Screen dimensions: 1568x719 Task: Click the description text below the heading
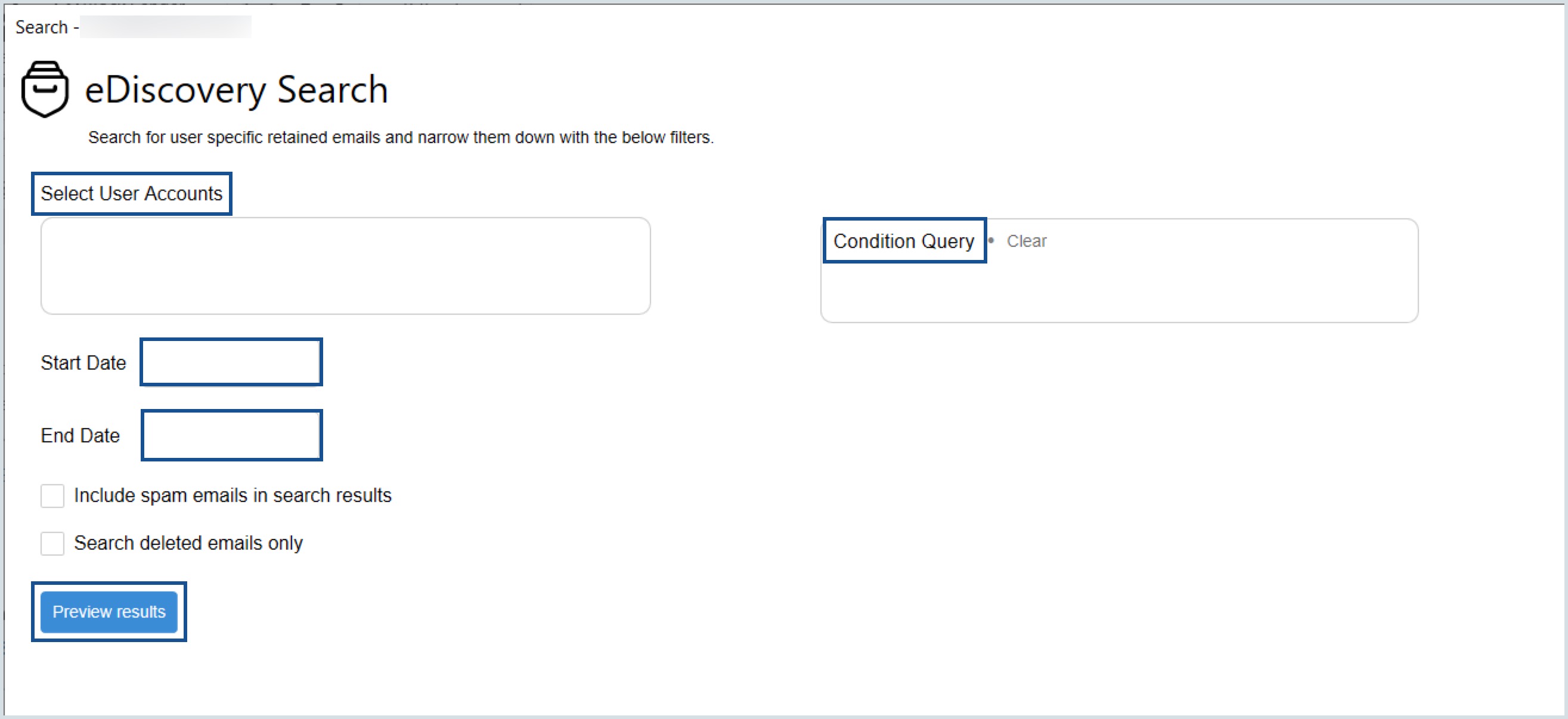click(401, 138)
